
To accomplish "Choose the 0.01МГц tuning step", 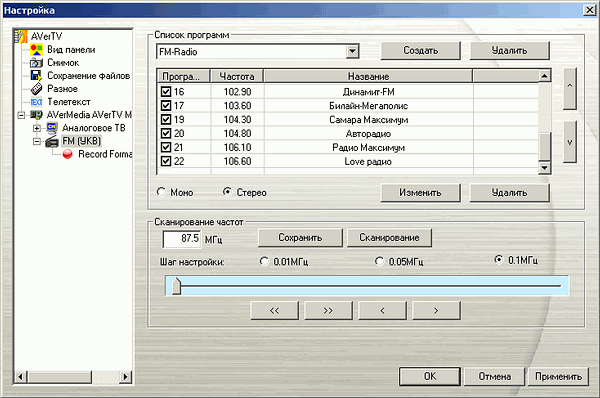I will click(x=264, y=261).
